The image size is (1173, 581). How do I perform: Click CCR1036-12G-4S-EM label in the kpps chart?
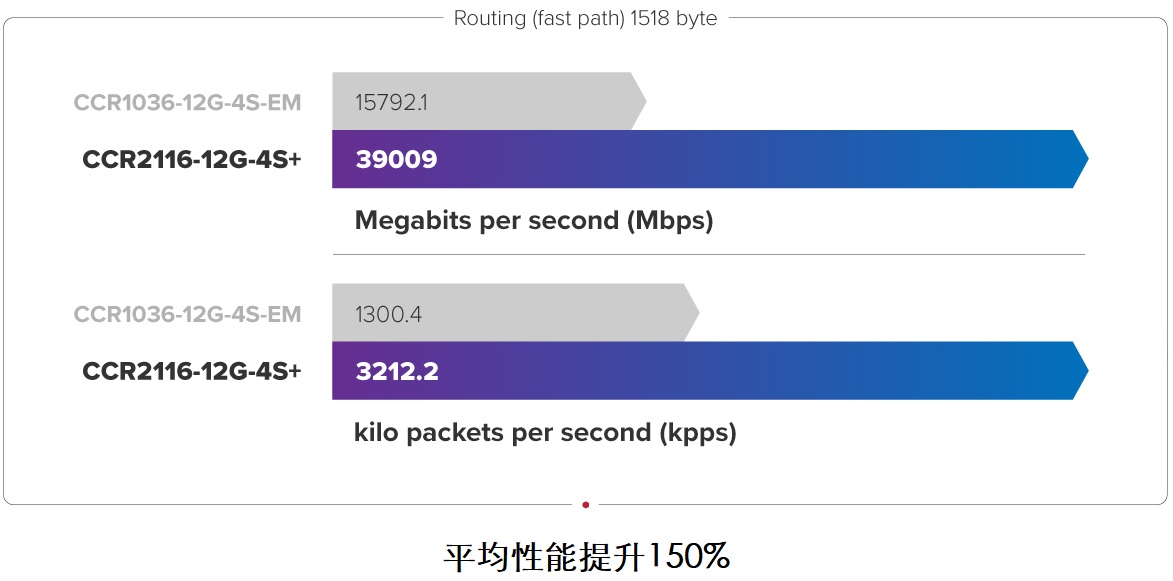187,314
